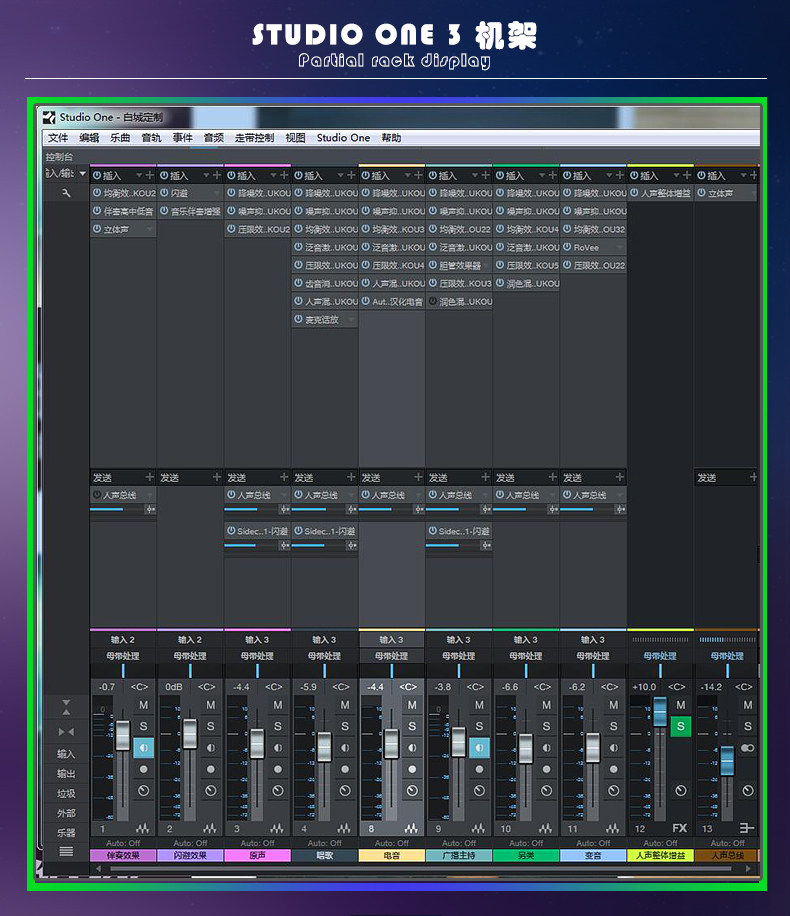
Task: Open inserts dropdown arrow on 伴奏效果 channel
Action: pyautogui.click(x=139, y=175)
